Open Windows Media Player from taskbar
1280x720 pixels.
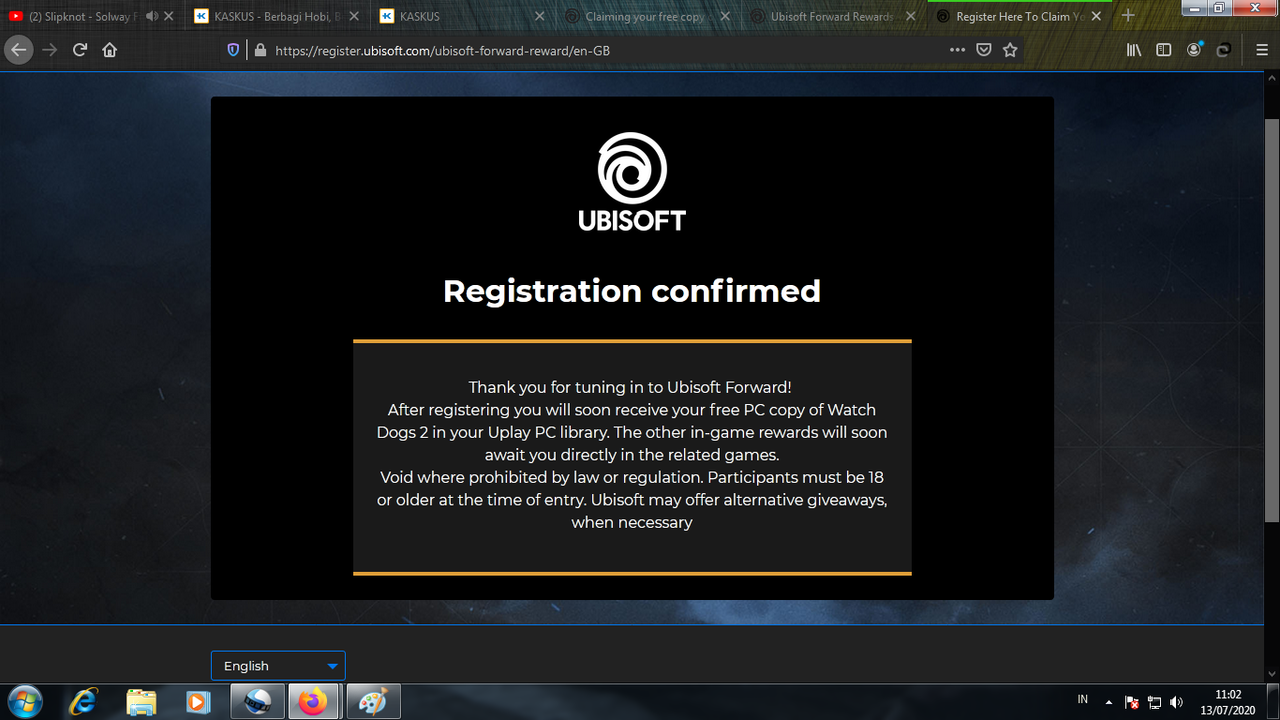tap(199, 702)
